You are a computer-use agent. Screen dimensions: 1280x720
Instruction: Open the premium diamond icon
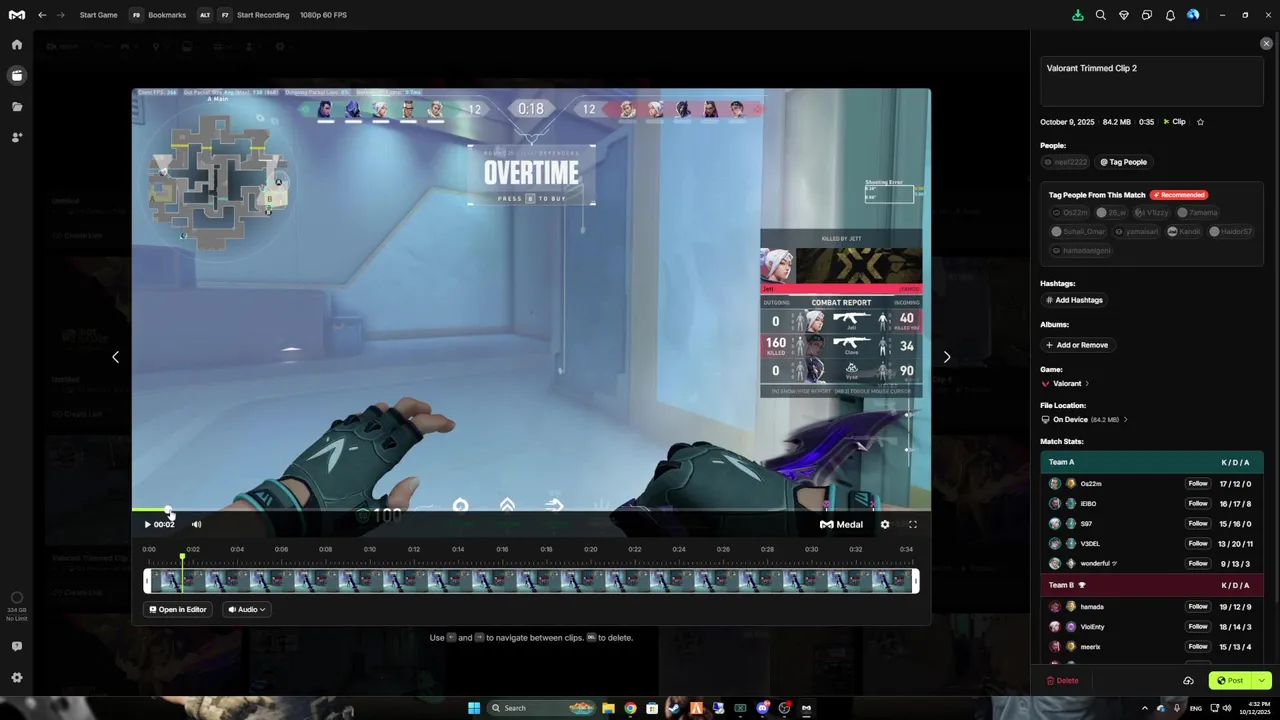[1124, 15]
